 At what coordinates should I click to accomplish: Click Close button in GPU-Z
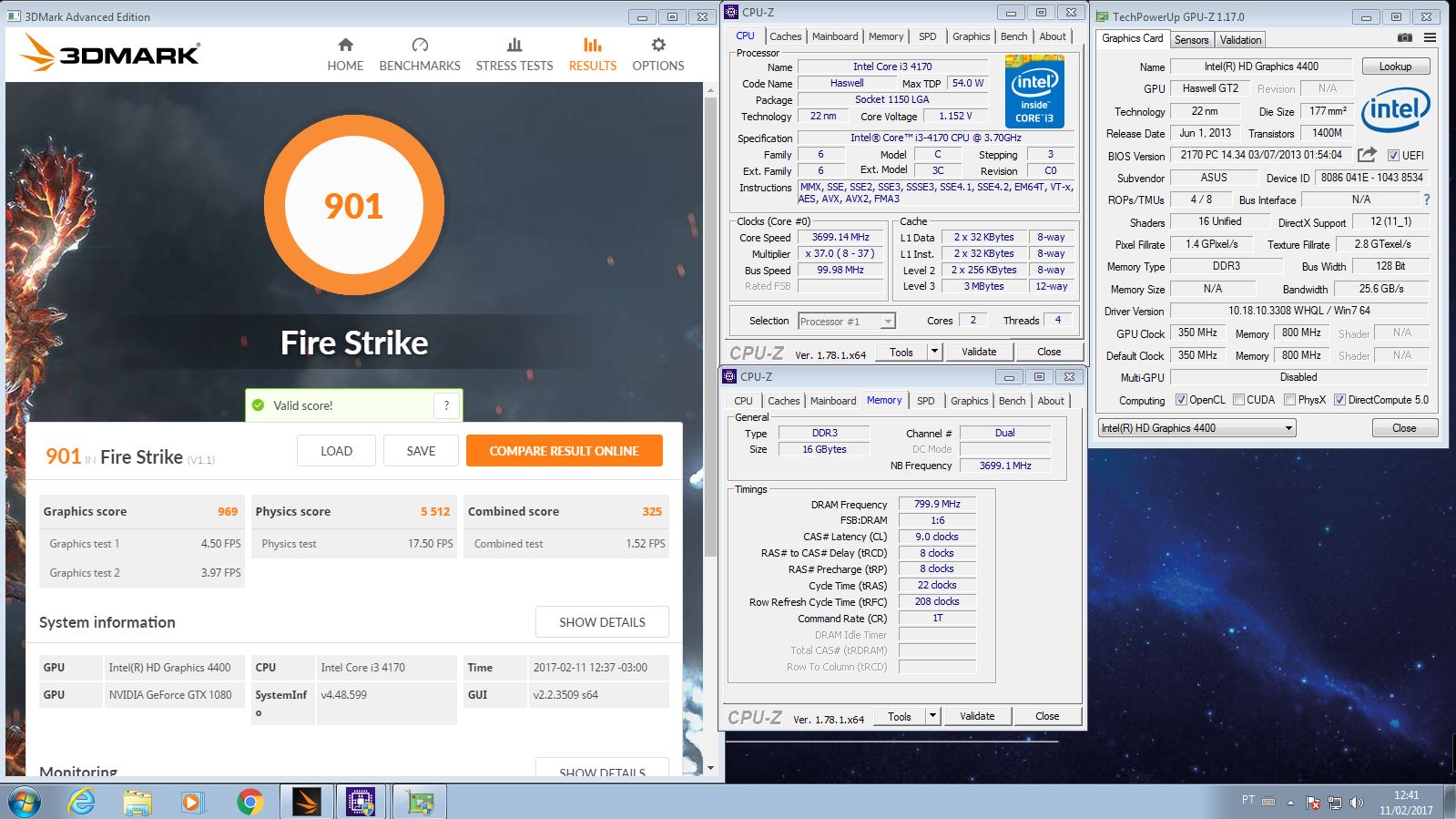(x=1403, y=428)
